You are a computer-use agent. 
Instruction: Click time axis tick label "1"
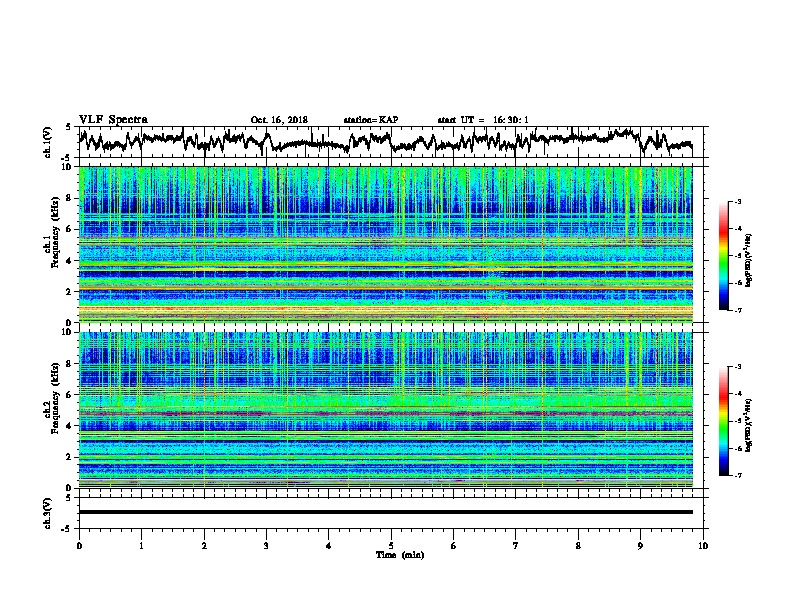coord(141,546)
